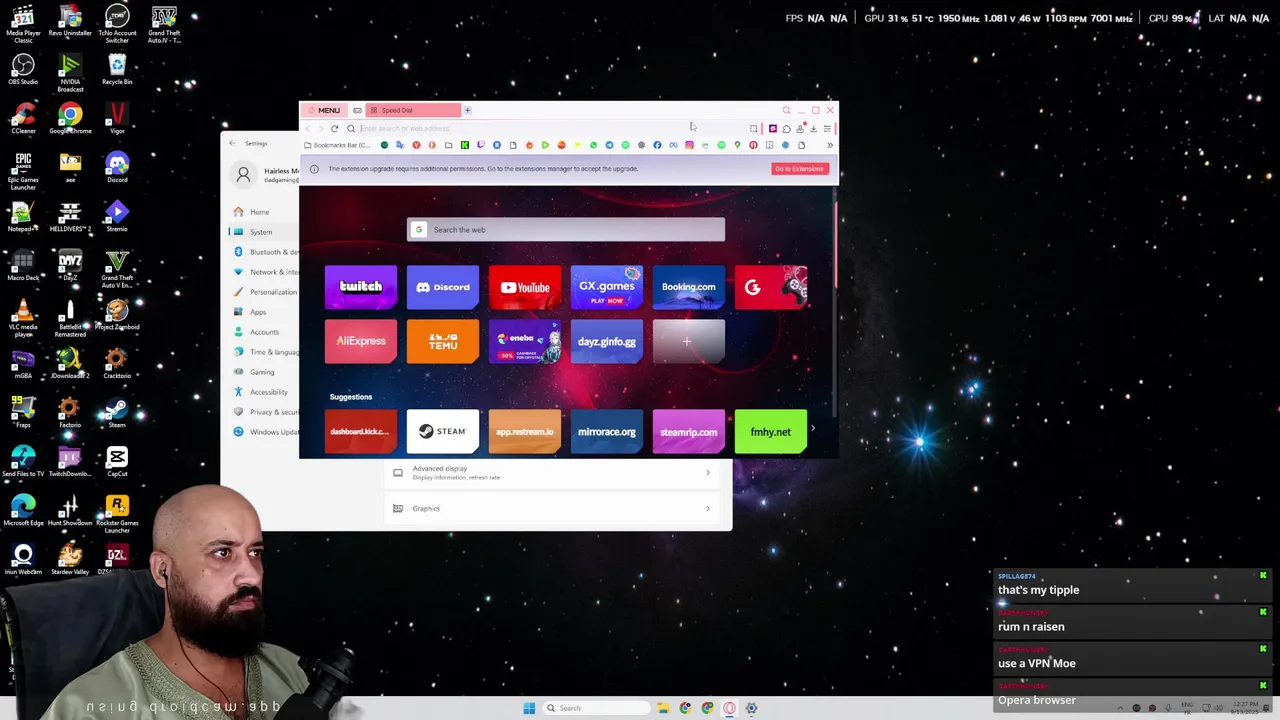The height and width of the screenshot is (720, 1280).
Task: Expand the Advanced display settings row
Action: tap(552, 472)
